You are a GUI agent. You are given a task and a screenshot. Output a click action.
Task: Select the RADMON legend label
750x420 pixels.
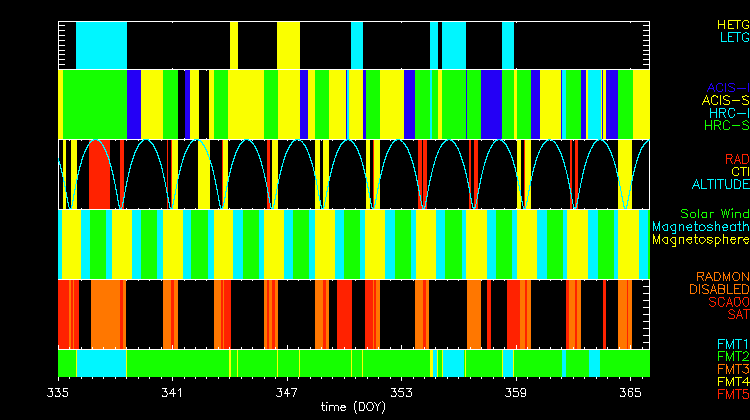(723, 276)
